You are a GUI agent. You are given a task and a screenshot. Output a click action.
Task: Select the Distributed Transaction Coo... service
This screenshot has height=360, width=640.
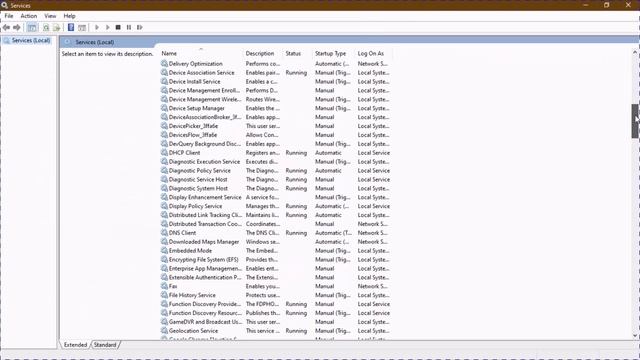(276, 224)
